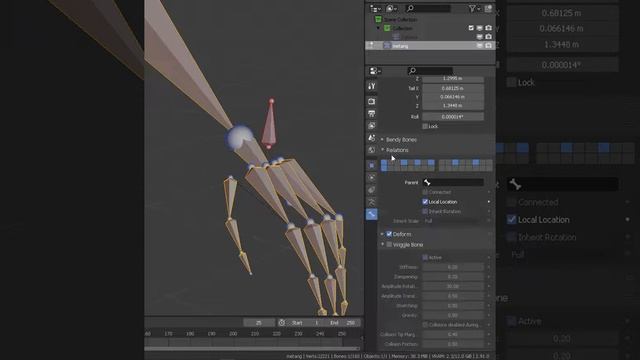Viewport: 640px width, 360px height.
Task: Toggle the Connected checkbox
Action: click(425, 192)
